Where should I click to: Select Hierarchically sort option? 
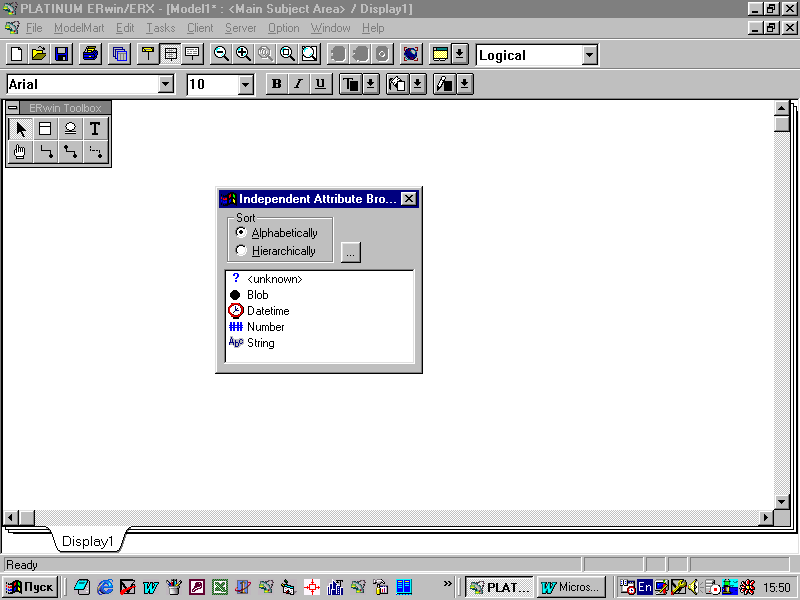point(276,251)
